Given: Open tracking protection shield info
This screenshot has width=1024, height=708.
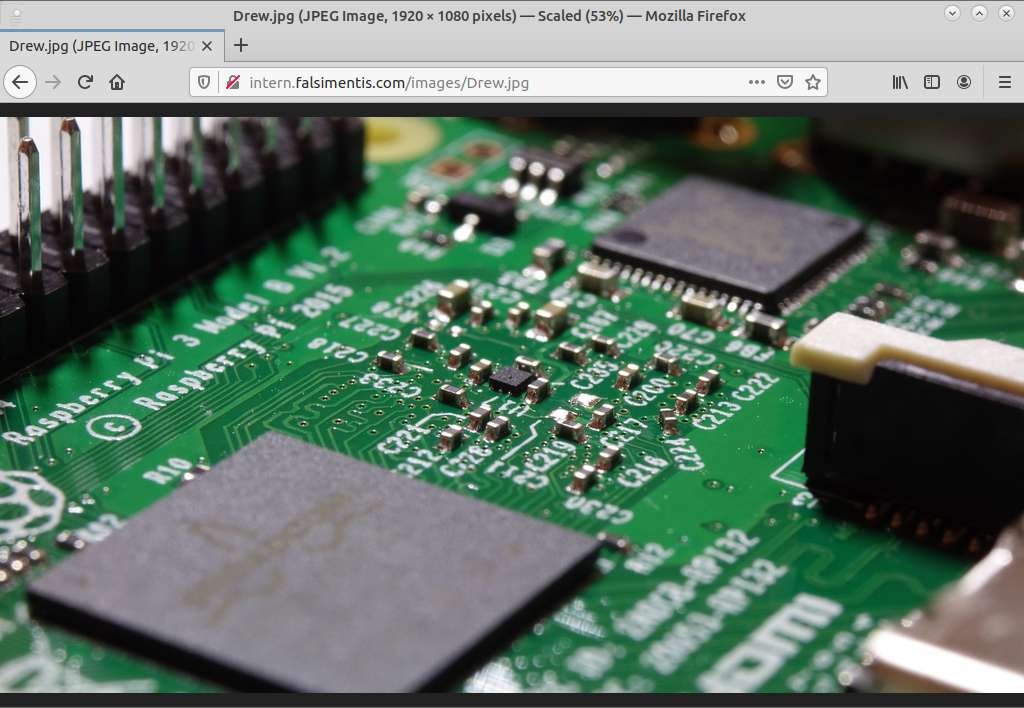Looking at the screenshot, I should point(204,82).
